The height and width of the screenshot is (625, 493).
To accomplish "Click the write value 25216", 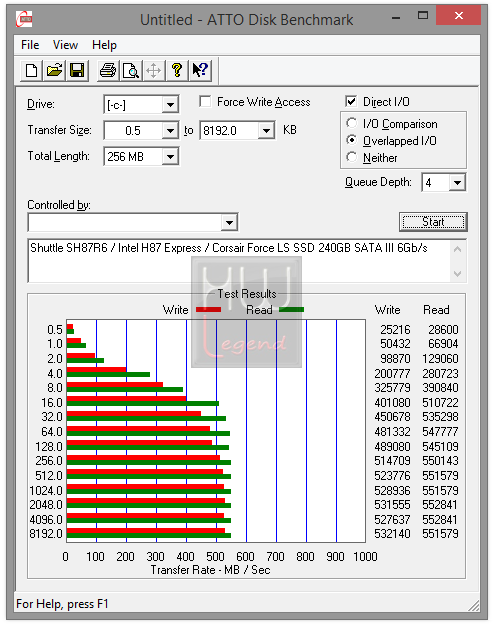I will (x=395, y=330).
